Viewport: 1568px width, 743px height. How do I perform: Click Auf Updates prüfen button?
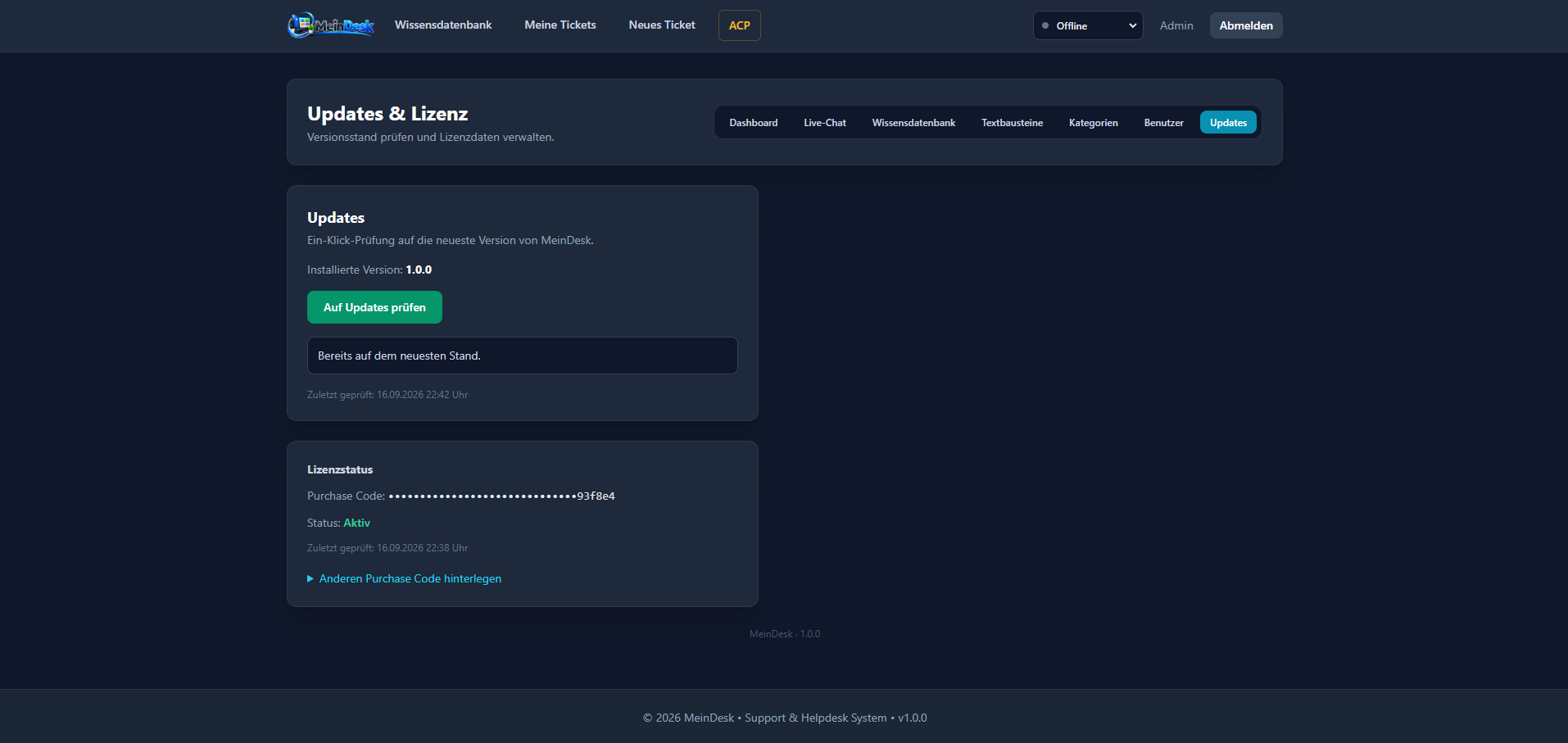click(374, 307)
